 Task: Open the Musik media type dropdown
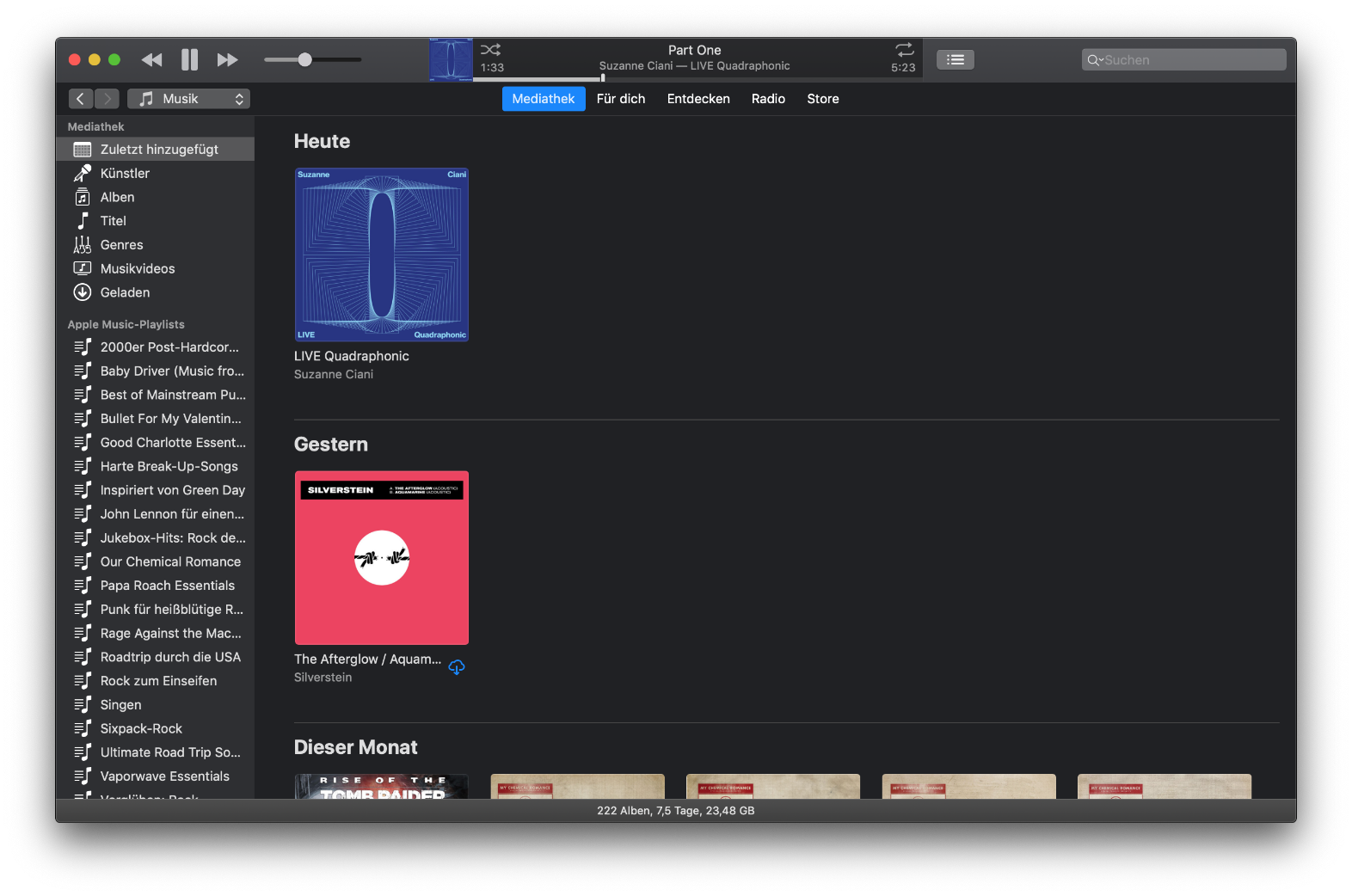point(189,99)
